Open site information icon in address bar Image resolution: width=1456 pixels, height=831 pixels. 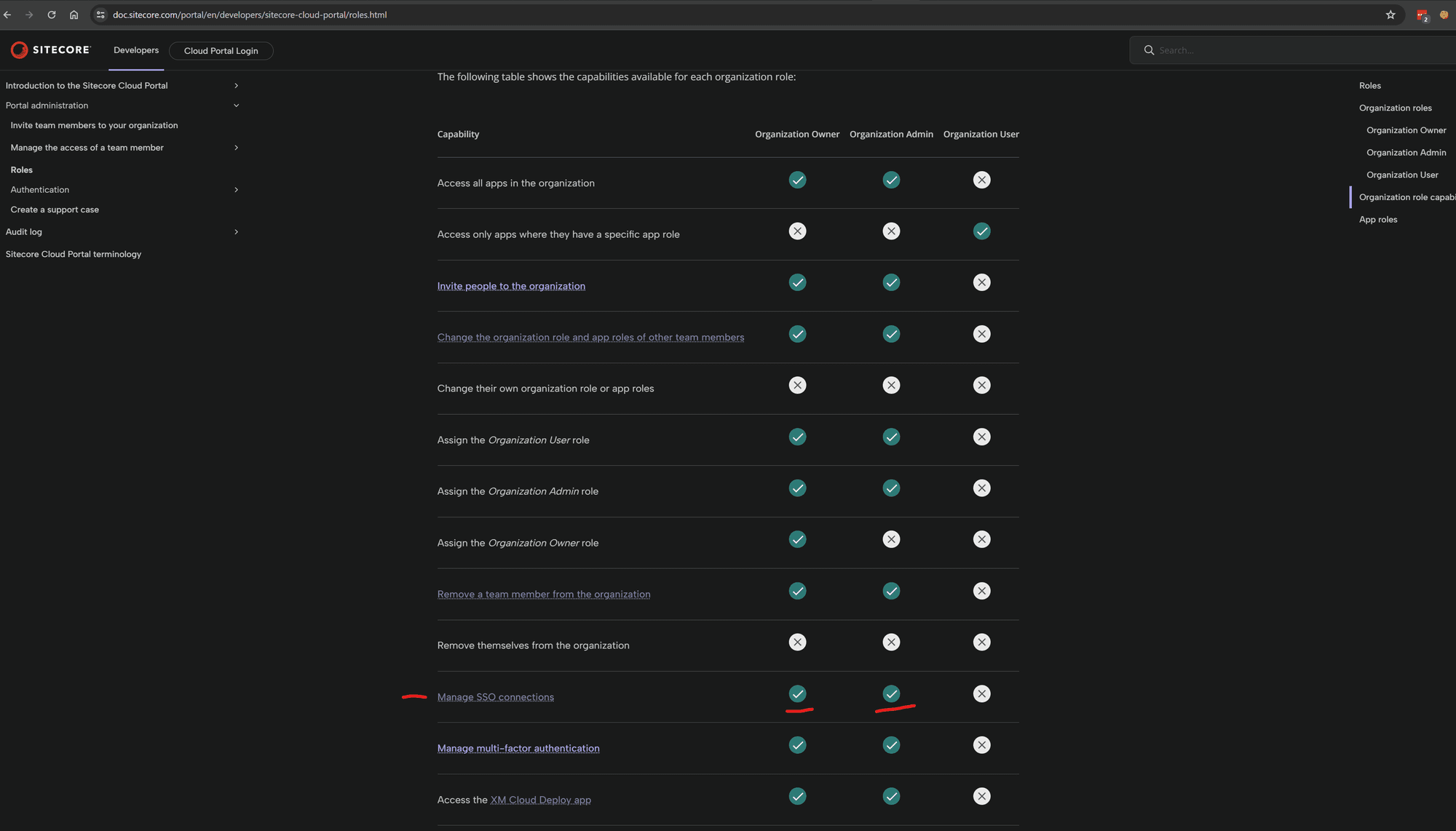[x=100, y=15]
